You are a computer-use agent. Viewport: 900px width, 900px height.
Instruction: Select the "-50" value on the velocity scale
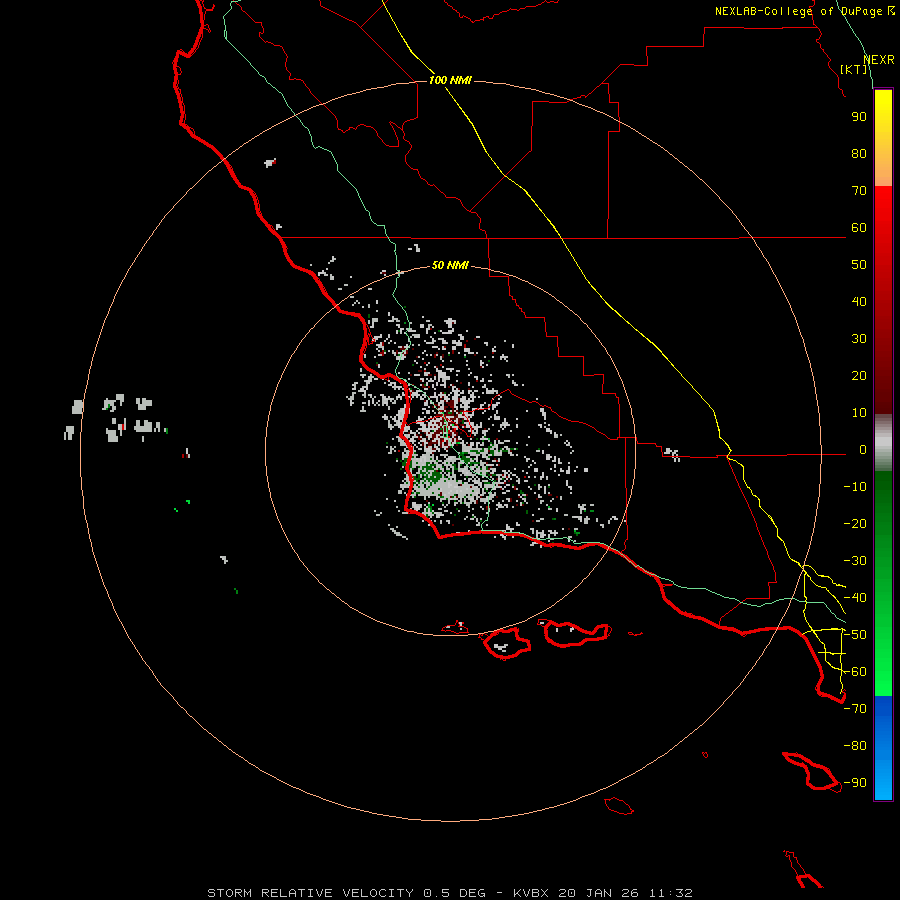855,635
